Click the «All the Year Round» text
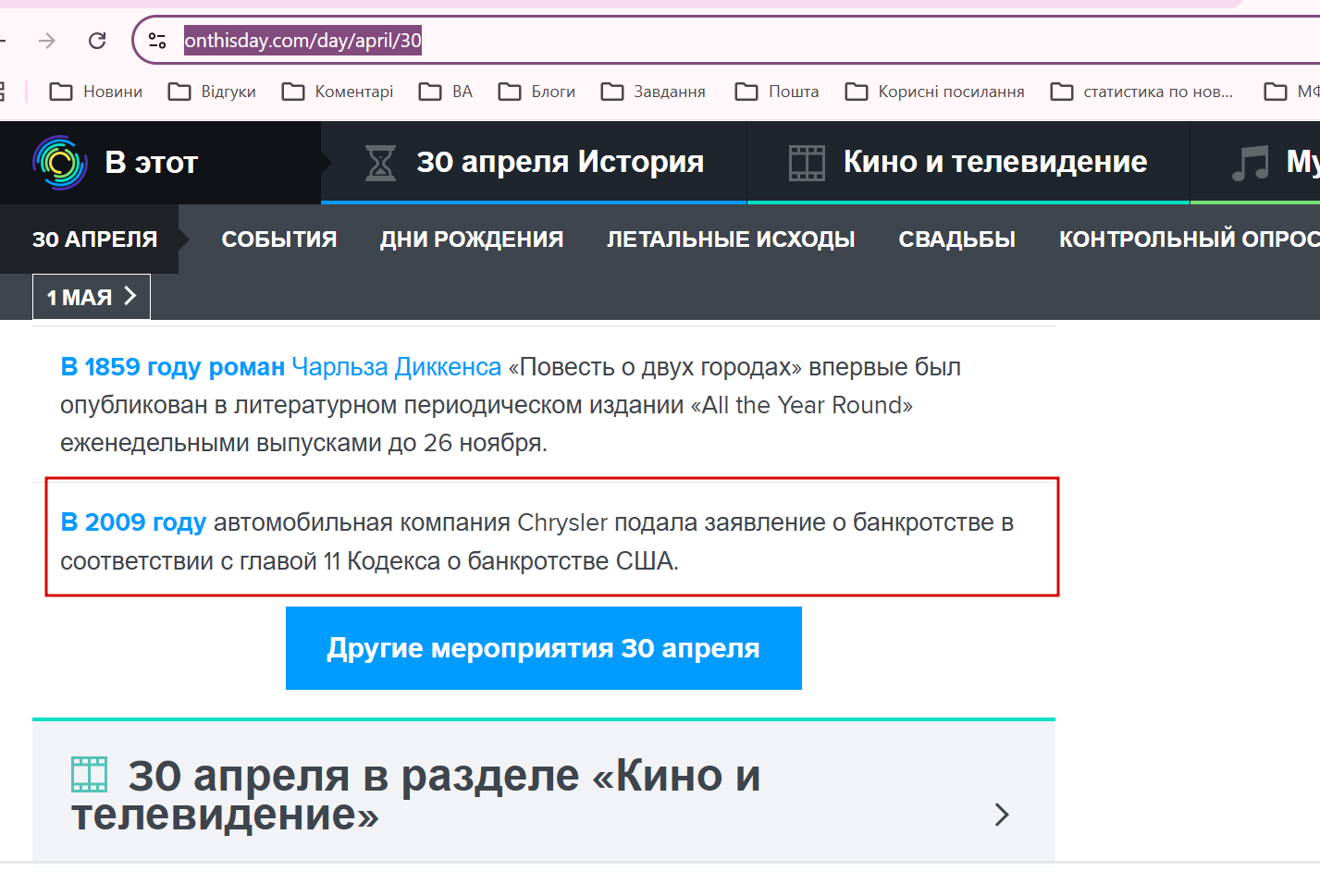Screen dimensions: 1320x896 (x=802, y=405)
